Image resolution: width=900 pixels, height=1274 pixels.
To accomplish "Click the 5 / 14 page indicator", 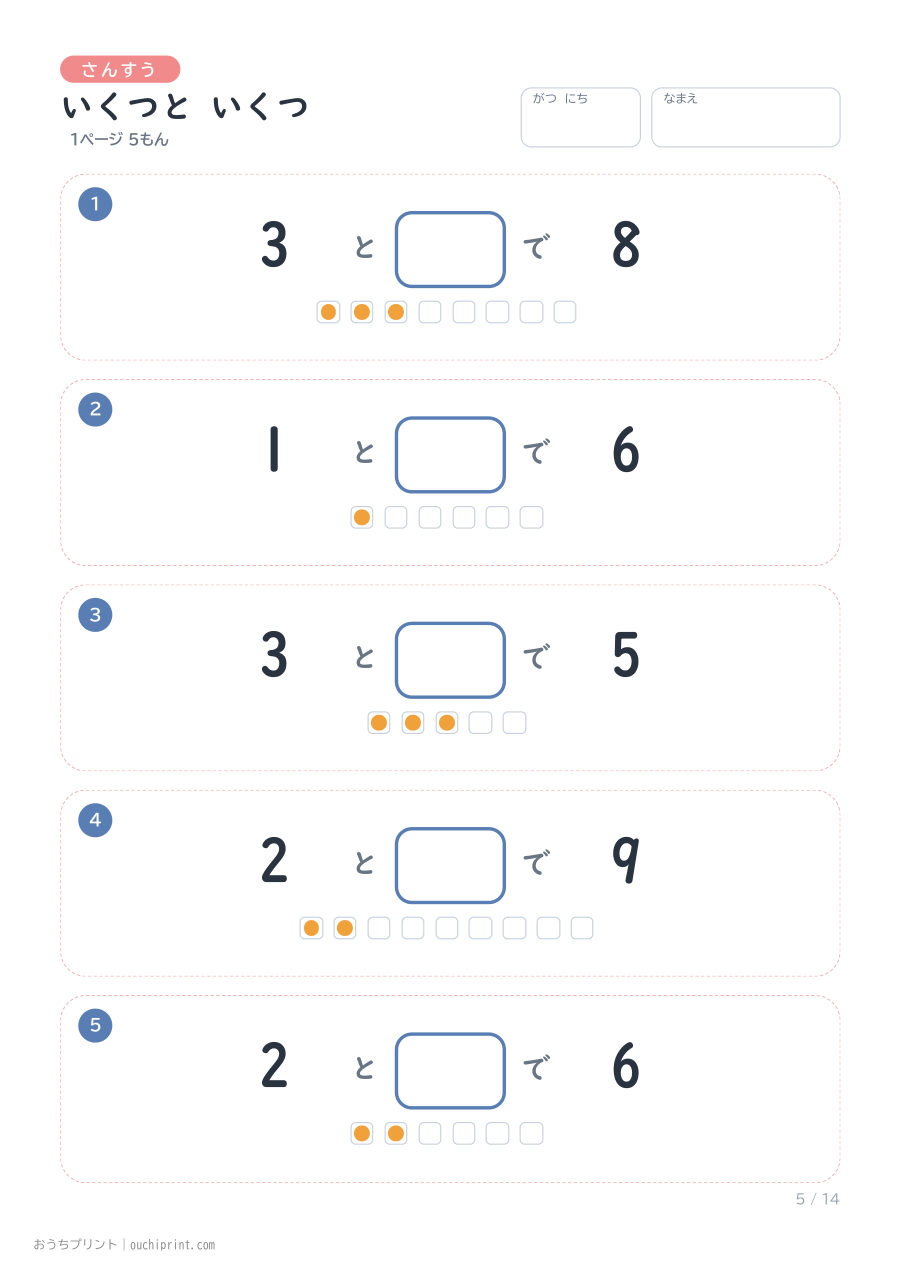I will [x=818, y=1199].
